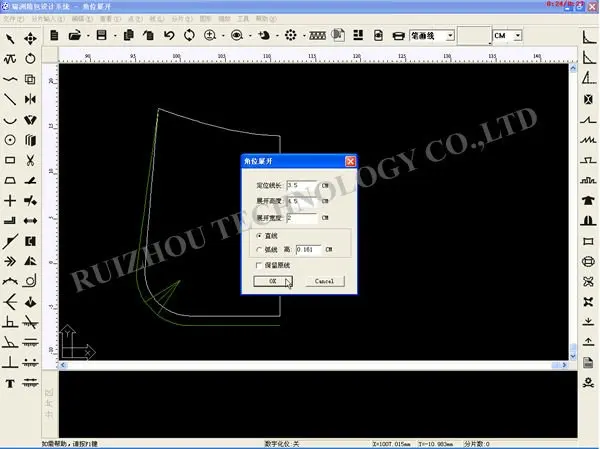
Task: Select the scissors cut tool
Action: [x=30, y=160]
